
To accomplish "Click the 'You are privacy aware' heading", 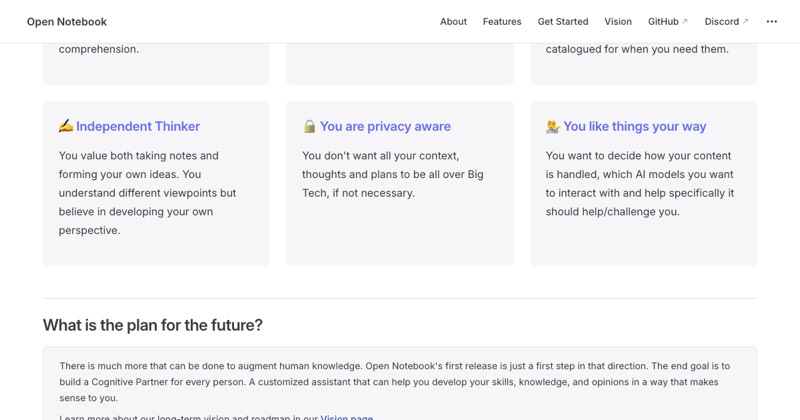I will tap(385, 126).
